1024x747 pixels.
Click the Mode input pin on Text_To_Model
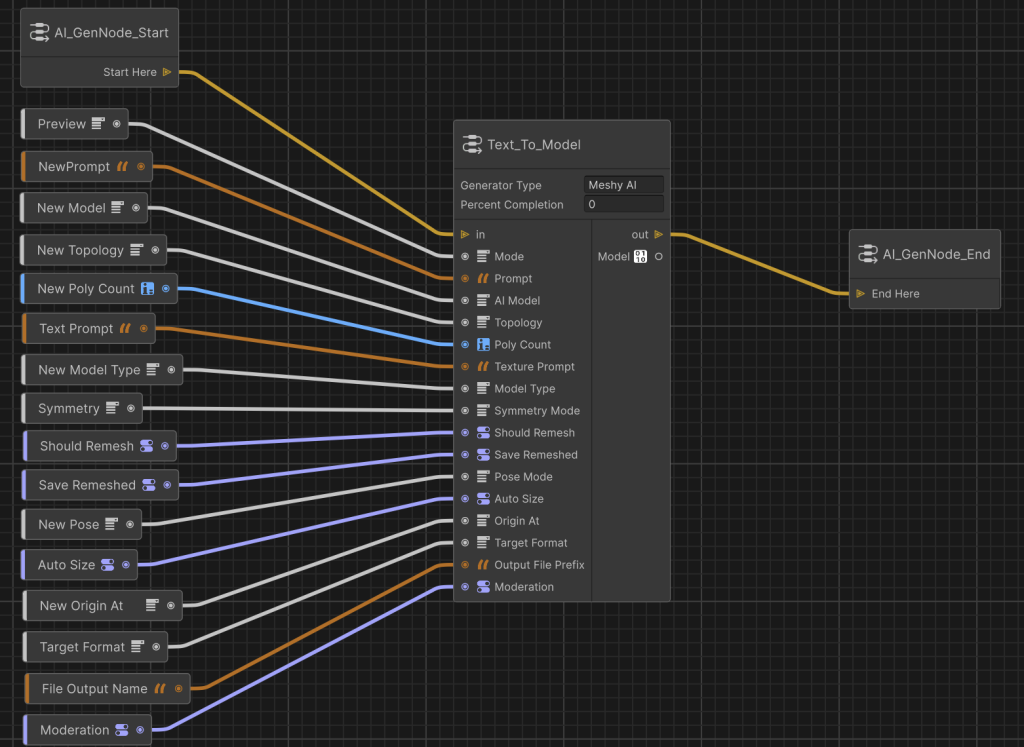(x=465, y=257)
